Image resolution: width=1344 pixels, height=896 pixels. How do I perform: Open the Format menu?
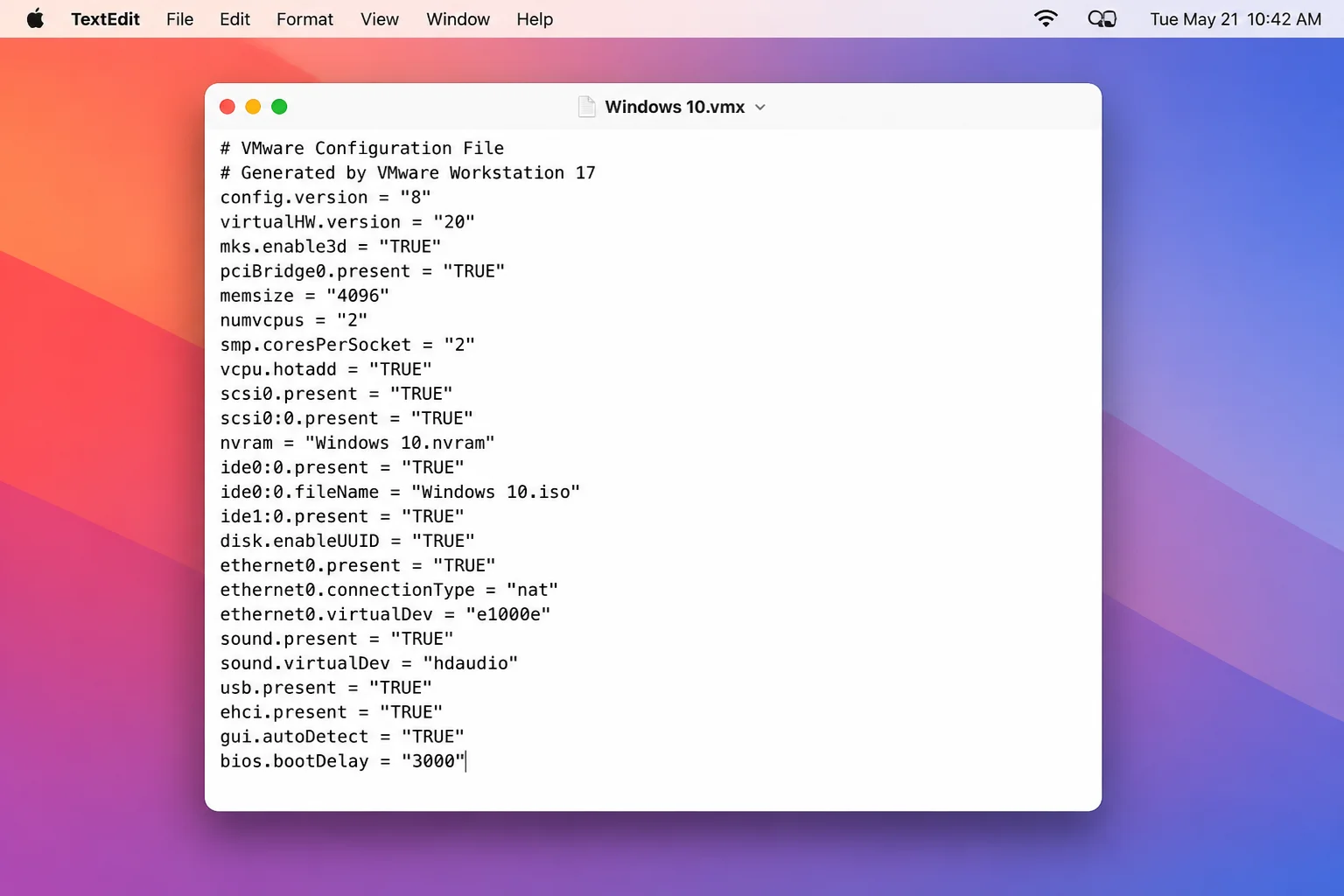tap(304, 19)
